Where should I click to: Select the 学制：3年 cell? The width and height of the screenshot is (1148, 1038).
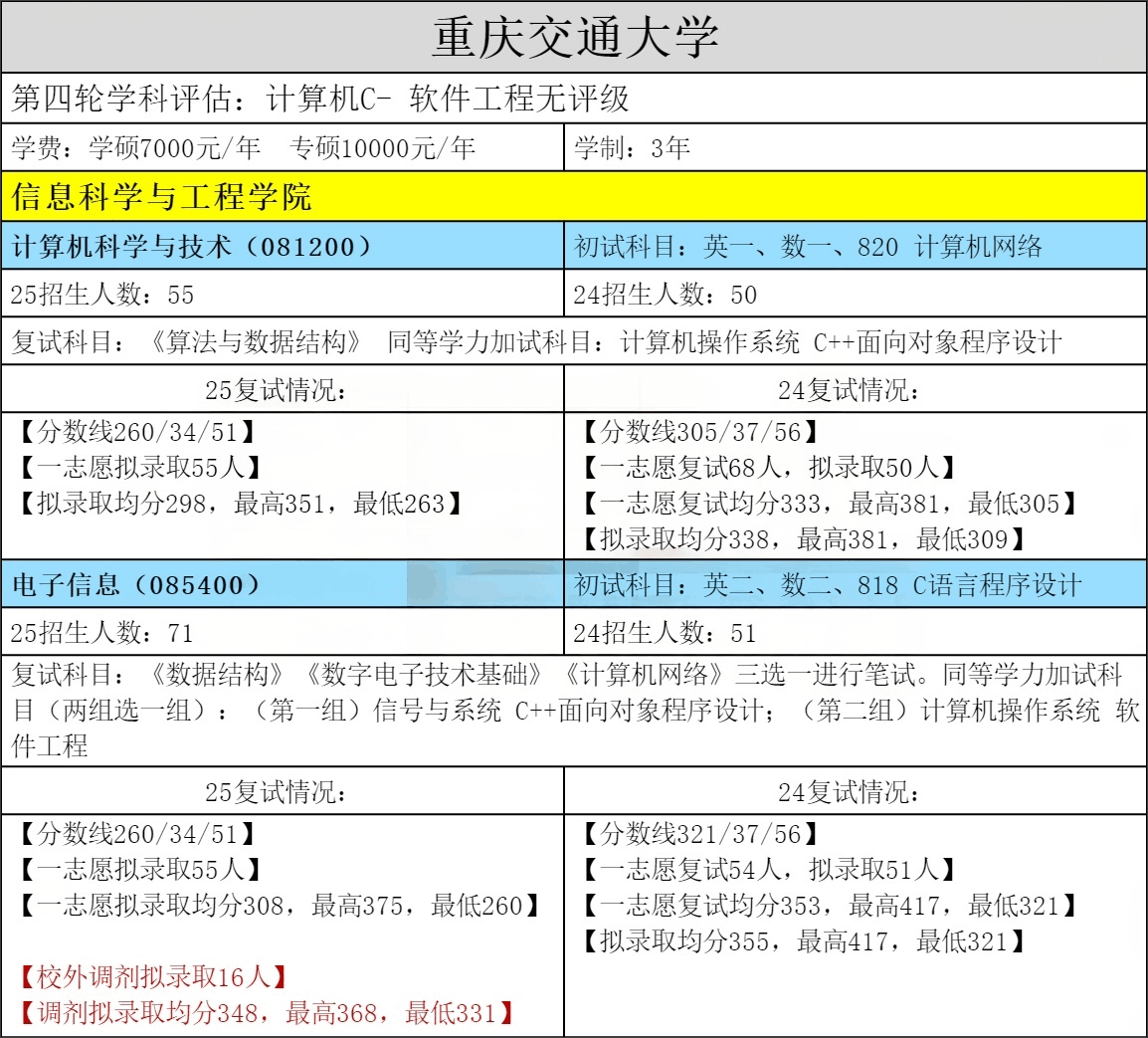[633, 148]
